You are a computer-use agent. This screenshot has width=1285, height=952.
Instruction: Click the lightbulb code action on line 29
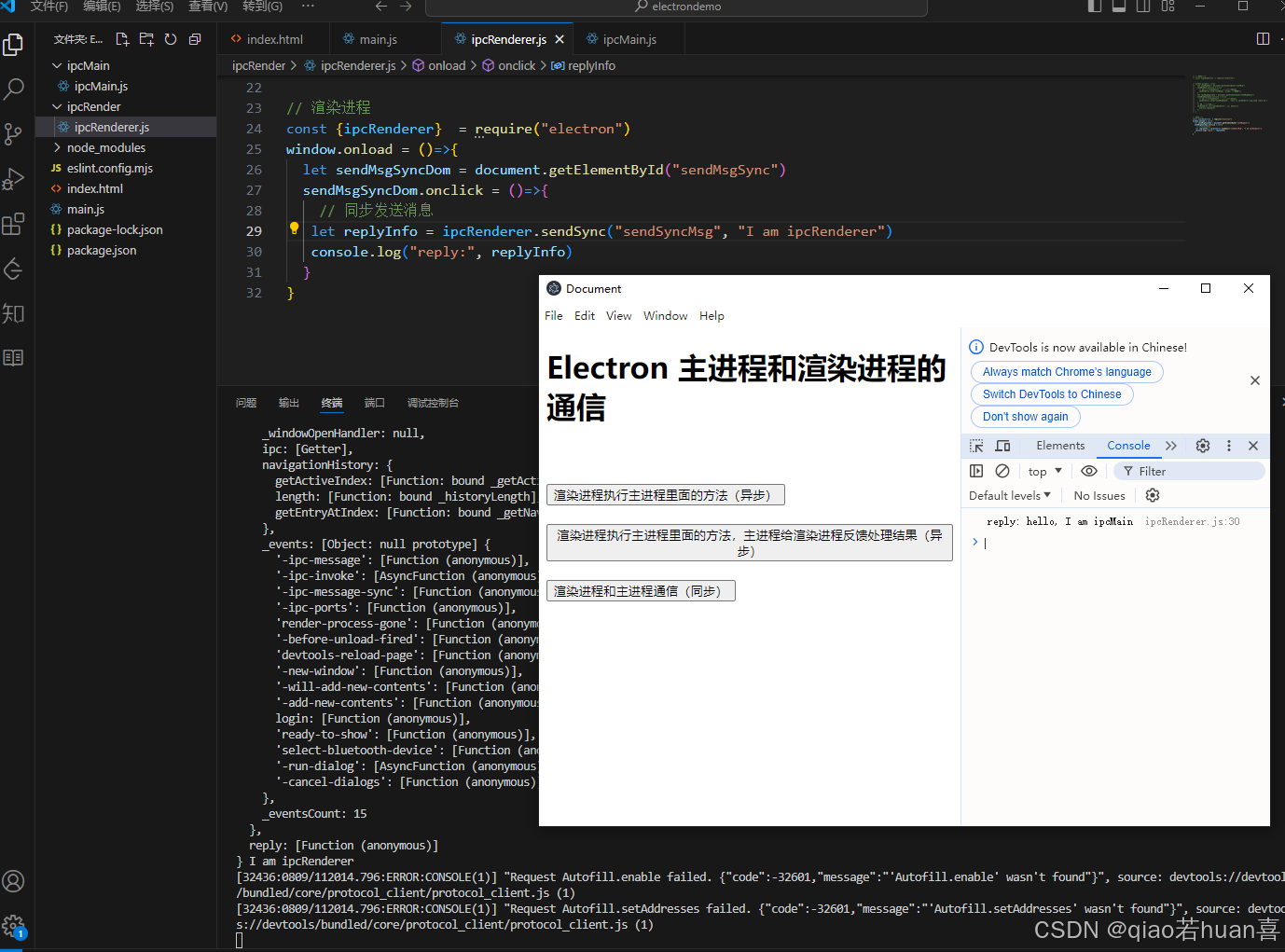294,228
